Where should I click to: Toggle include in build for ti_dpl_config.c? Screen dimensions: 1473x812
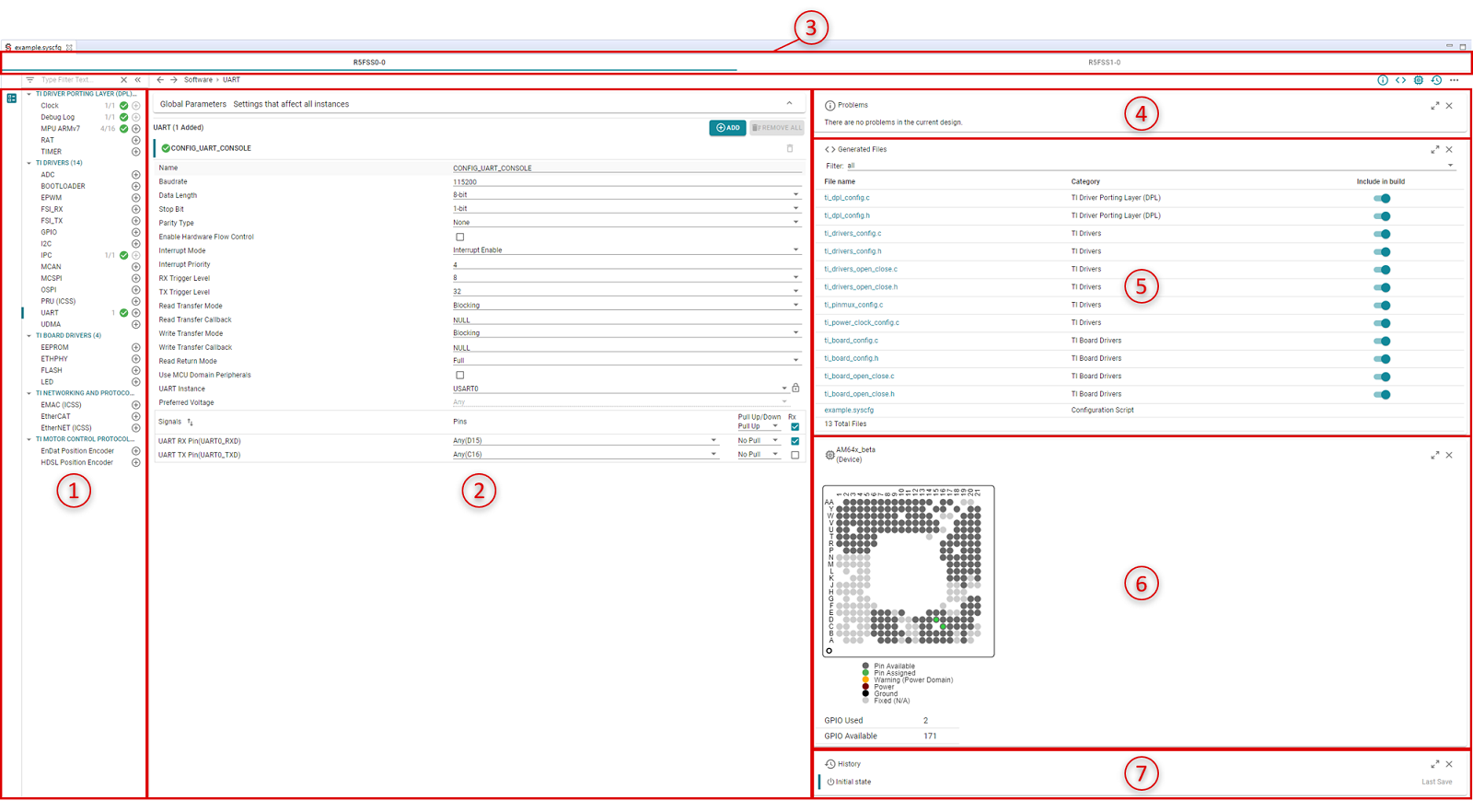click(1382, 198)
